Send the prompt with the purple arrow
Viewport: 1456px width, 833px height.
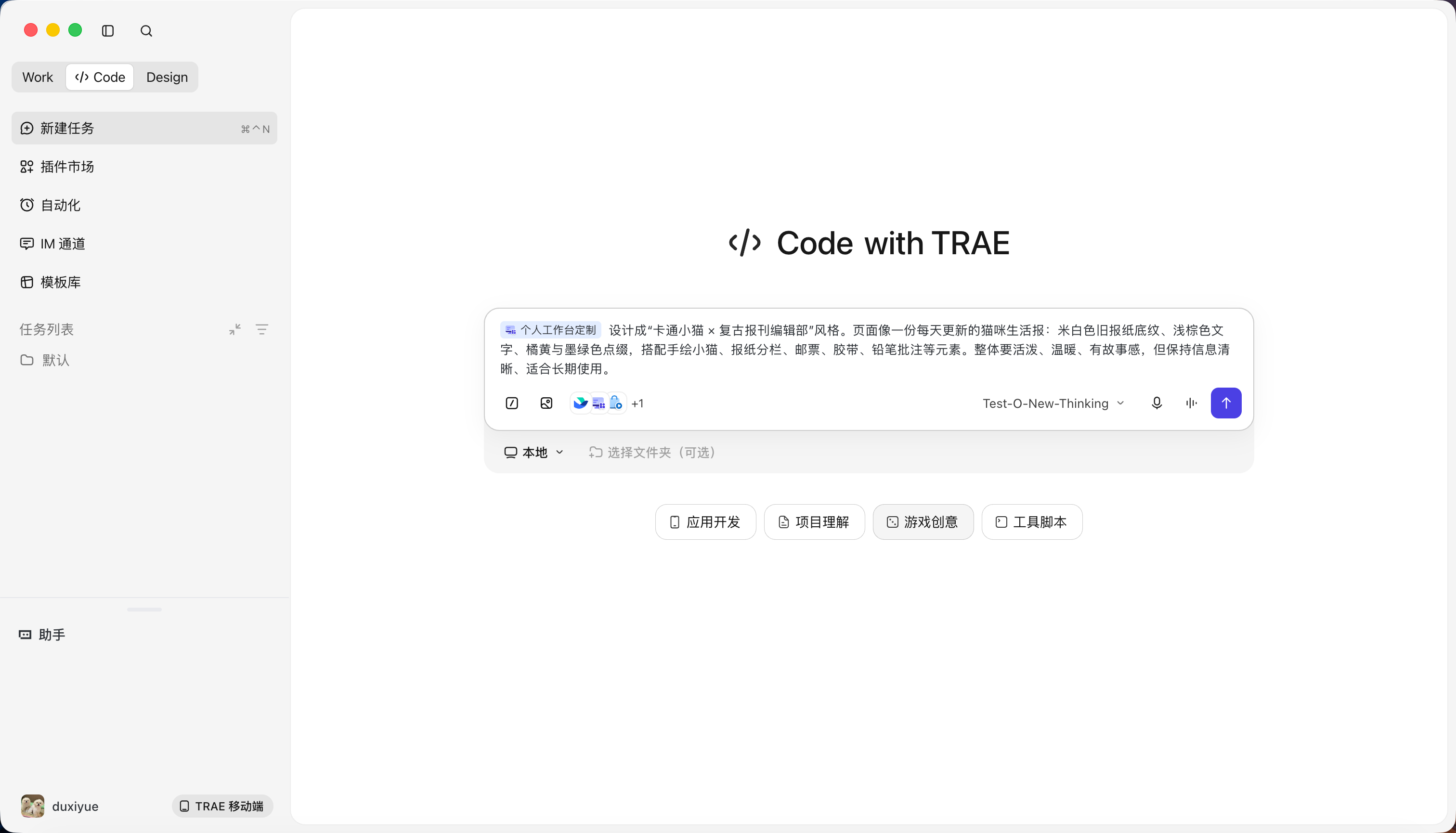tap(1226, 403)
